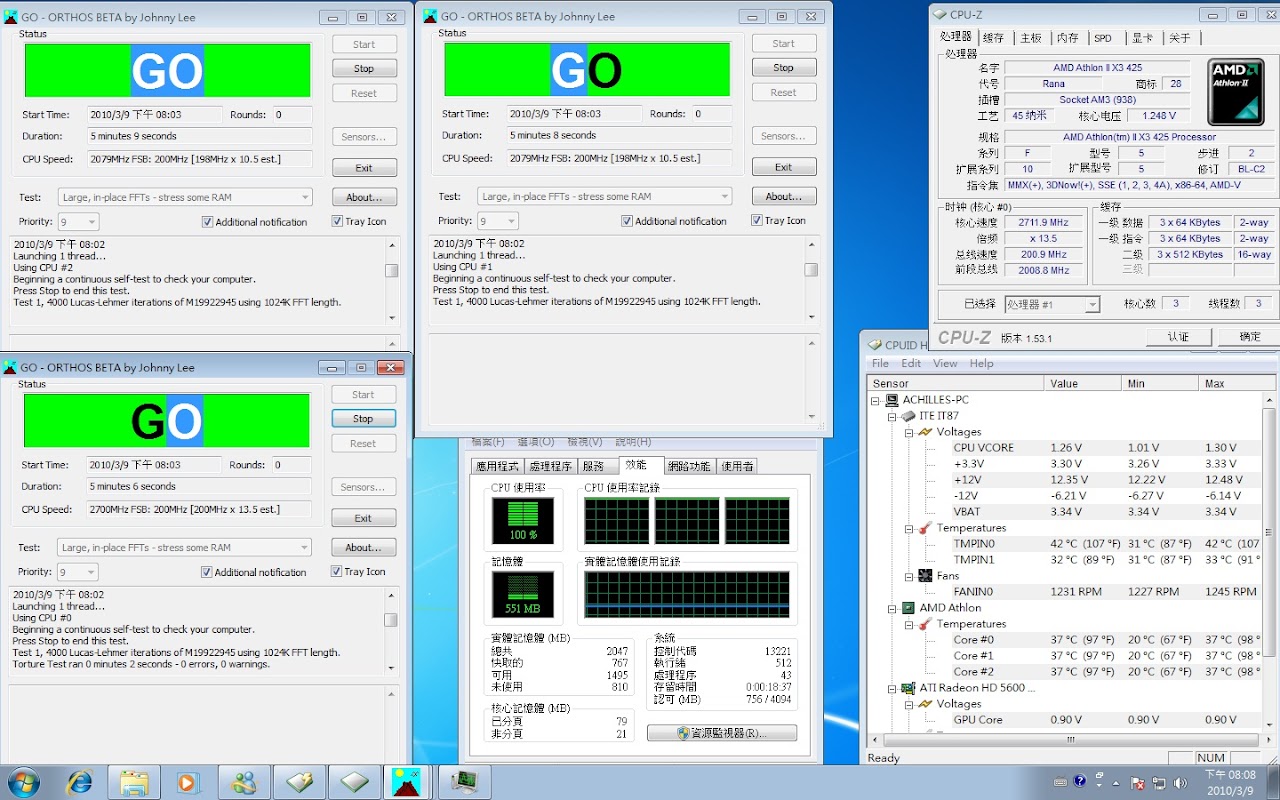Click the volume speaker tray icon
Image resolution: width=1280 pixels, height=800 pixels.
pyautogui.click(x=1180, y=782)
